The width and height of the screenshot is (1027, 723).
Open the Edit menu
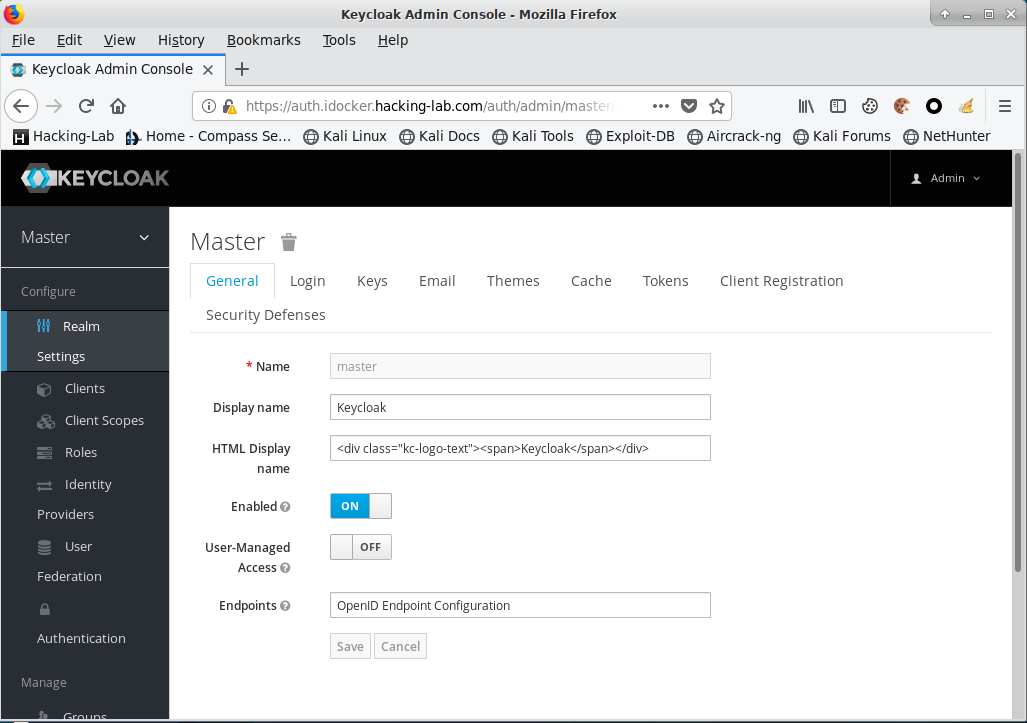pos(69,40)
